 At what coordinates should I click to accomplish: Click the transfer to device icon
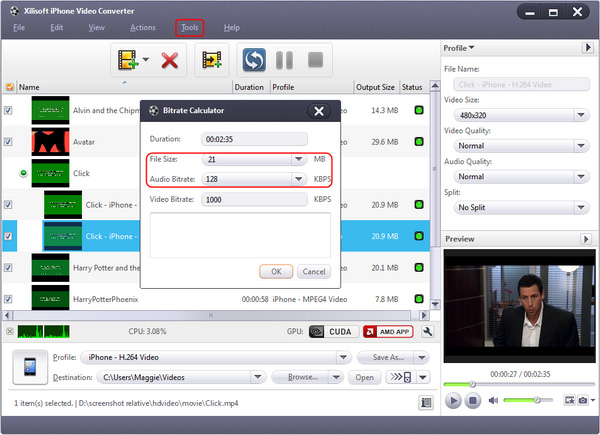400,377
